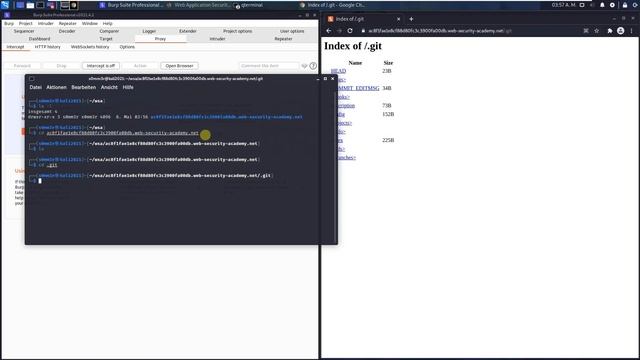Click the clock showing 03:57 A.M.
The width and height of the screenshot is (640, 360).
(x=564, y=5)
